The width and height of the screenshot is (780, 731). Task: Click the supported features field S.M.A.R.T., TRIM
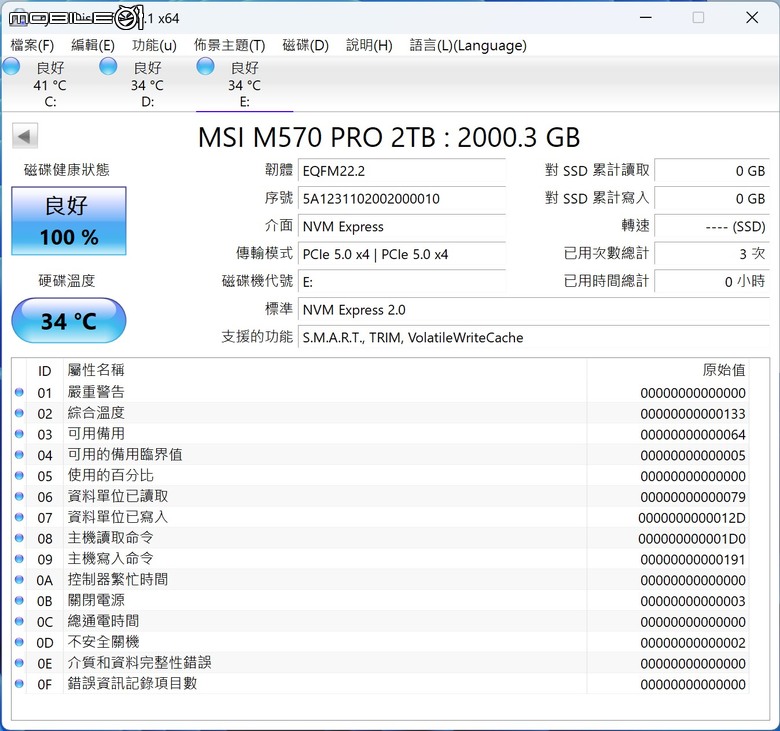(x=534, y=338)
